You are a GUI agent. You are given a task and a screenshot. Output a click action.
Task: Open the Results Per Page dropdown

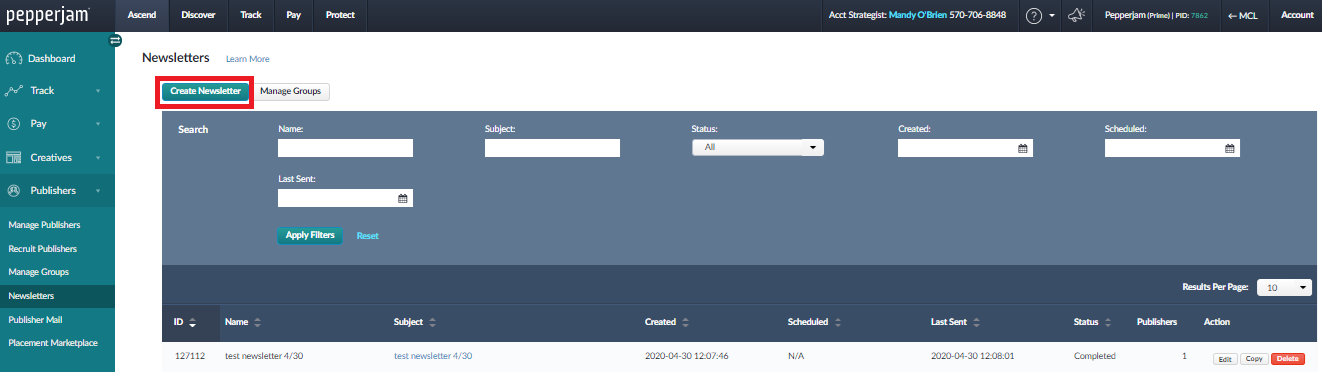pos(1284,287)
